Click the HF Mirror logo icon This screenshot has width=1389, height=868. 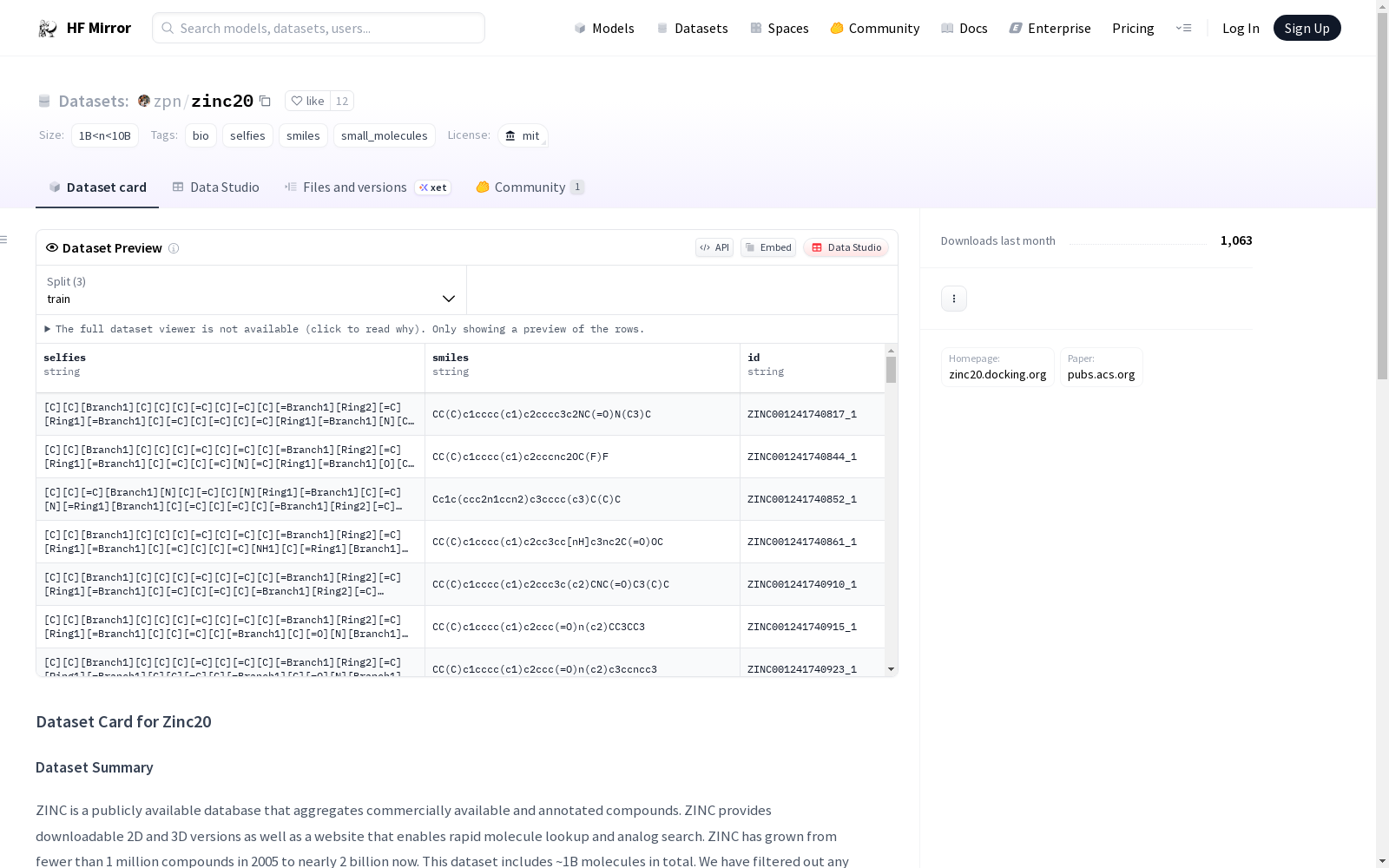point(48,29)
